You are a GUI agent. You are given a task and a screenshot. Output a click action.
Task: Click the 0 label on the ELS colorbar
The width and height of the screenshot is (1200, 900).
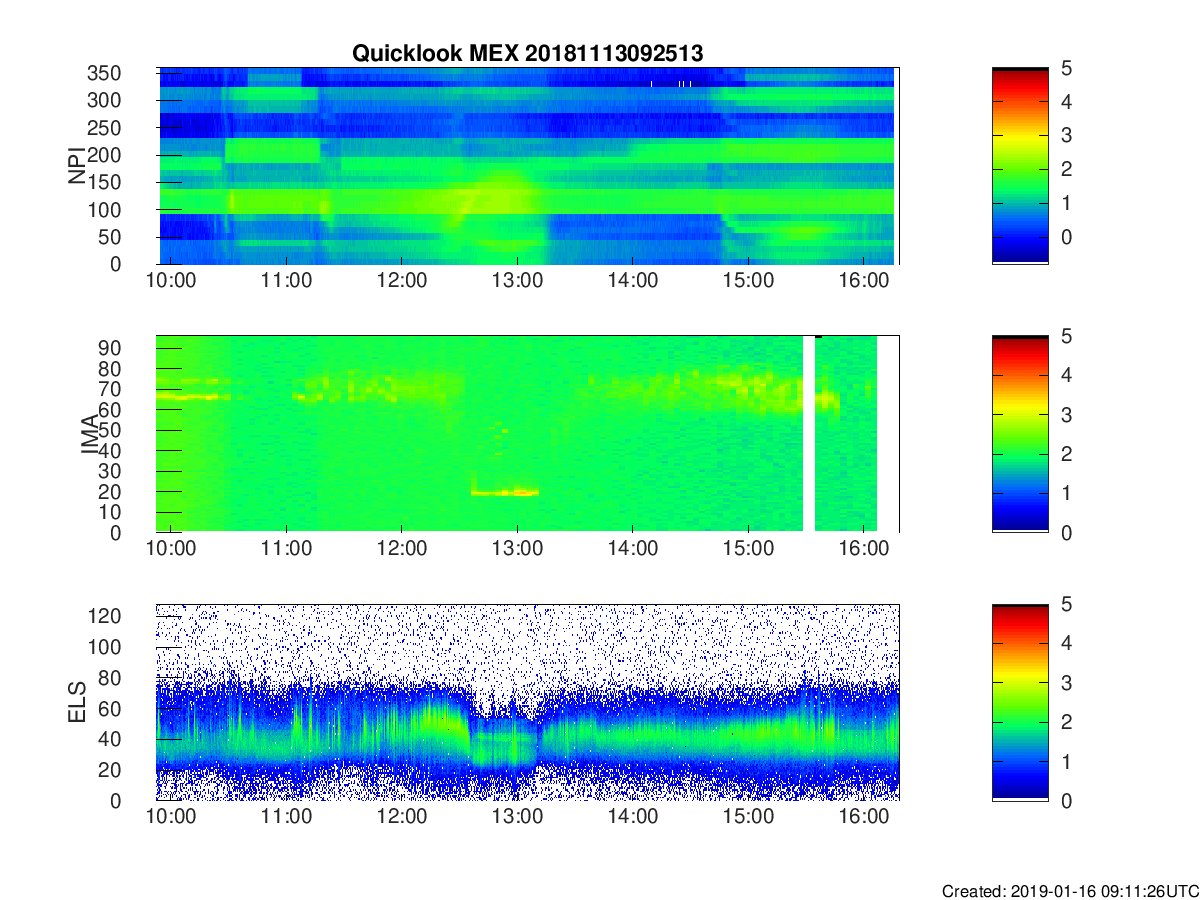tap(1065, 801)
